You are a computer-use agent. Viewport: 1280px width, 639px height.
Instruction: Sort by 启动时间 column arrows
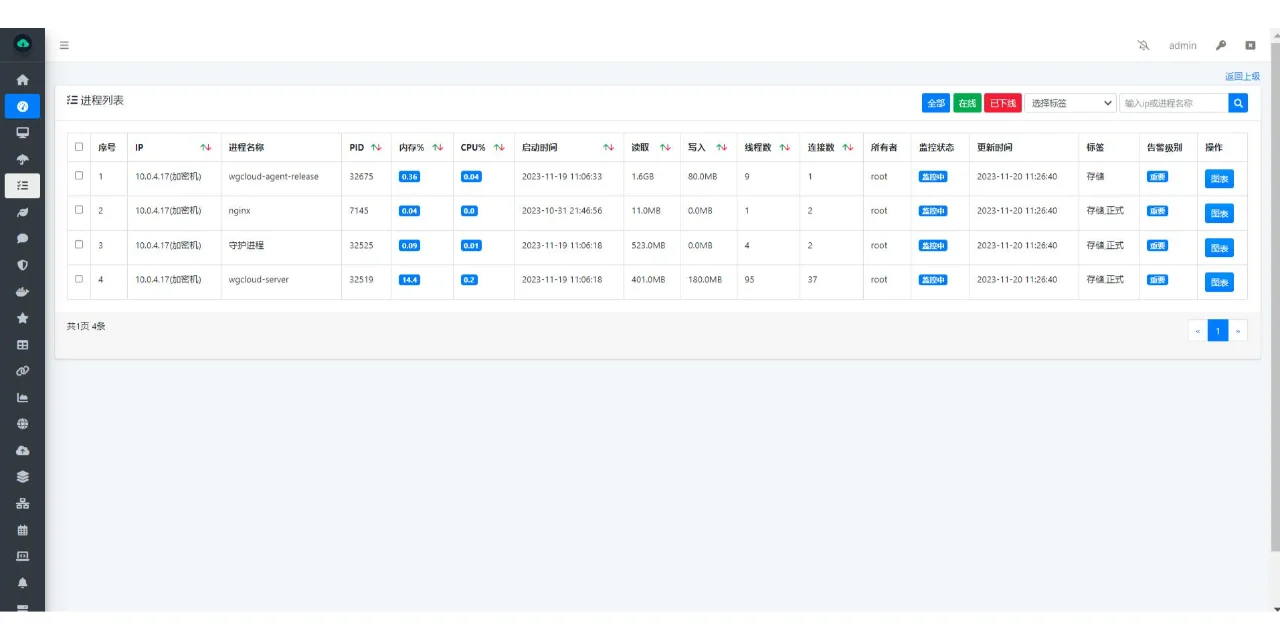pos(608,148)
